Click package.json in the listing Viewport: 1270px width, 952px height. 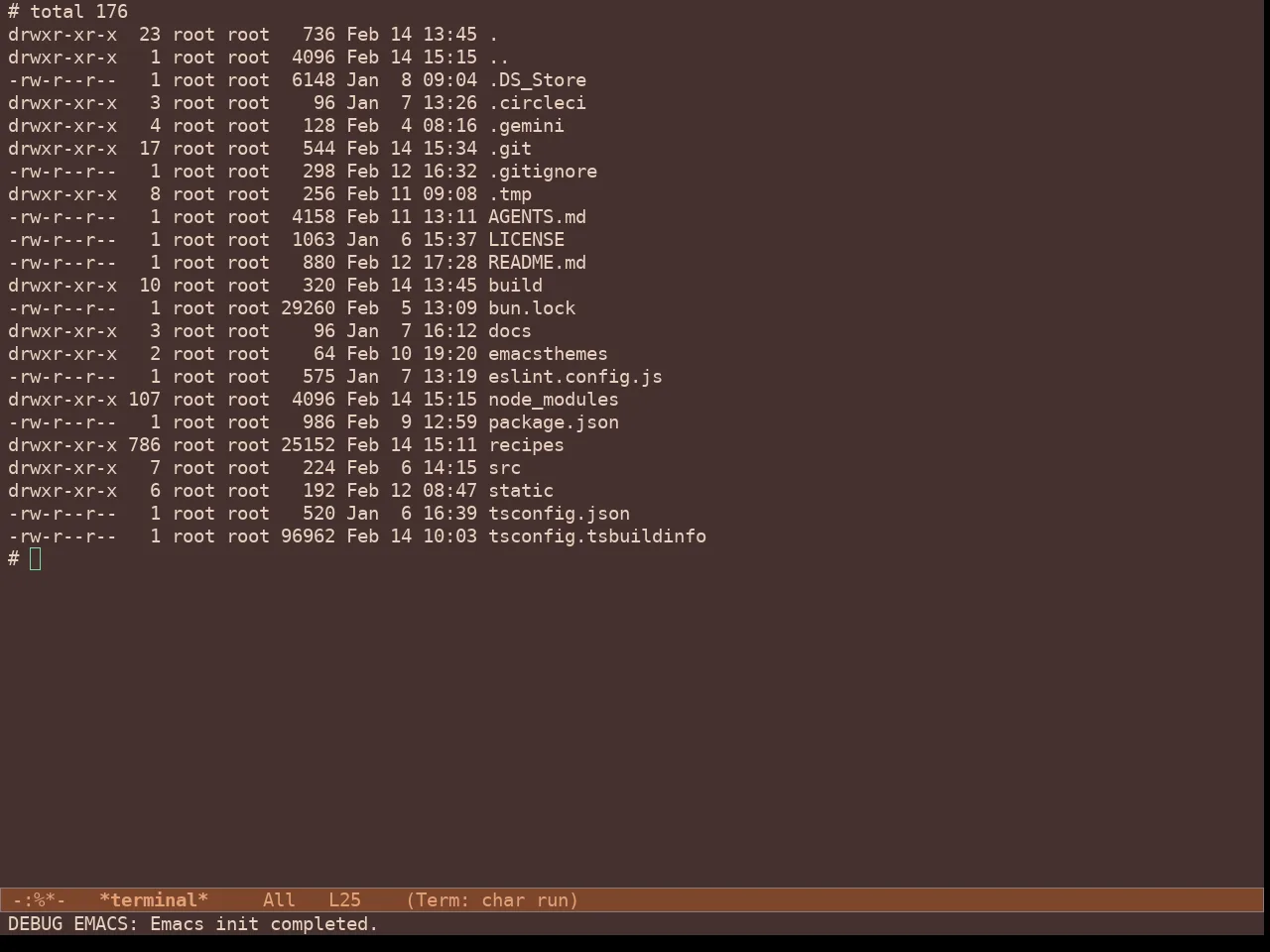(x=554, y=422)
